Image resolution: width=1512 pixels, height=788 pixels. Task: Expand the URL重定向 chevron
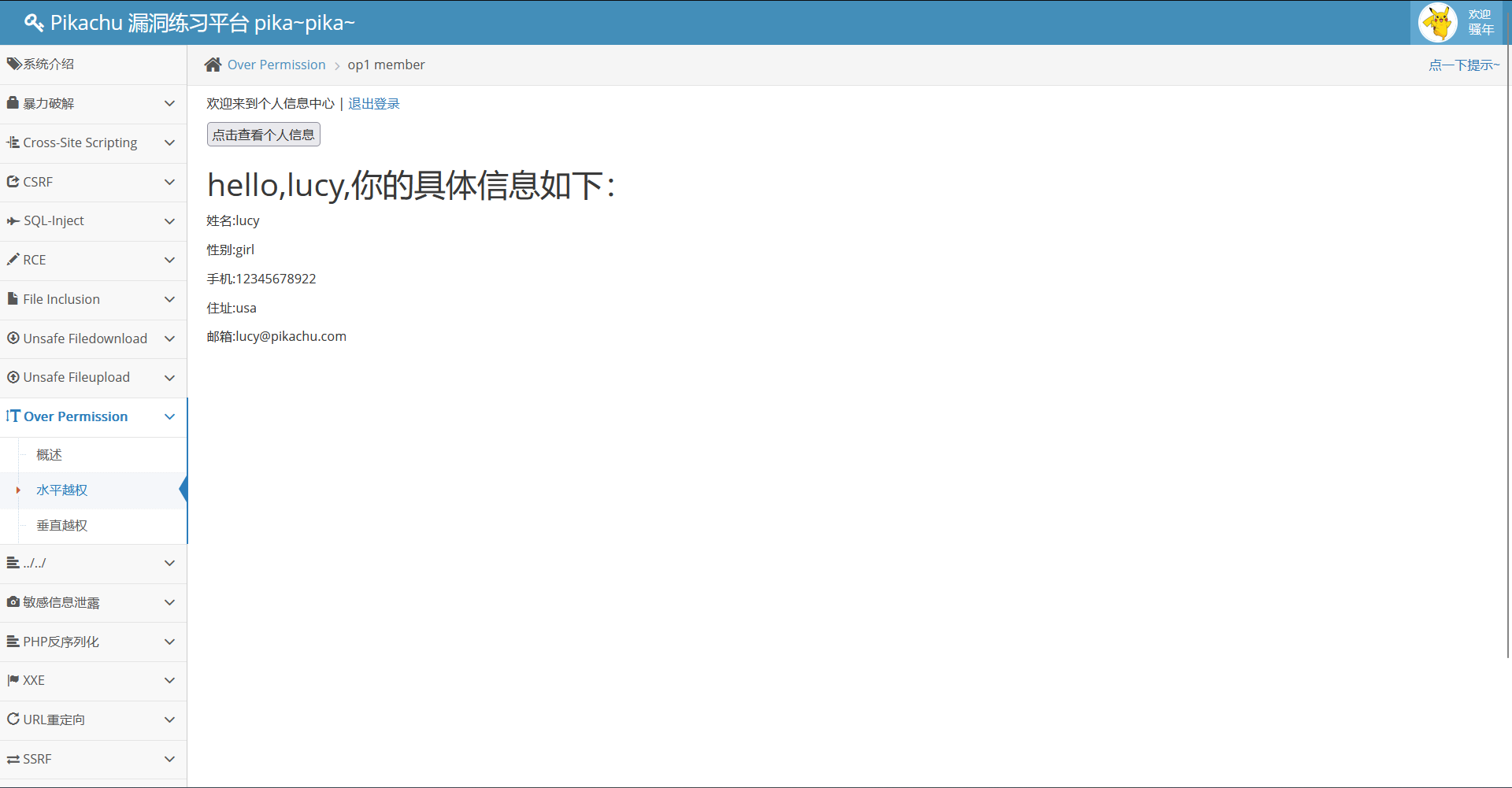click(x=169, y=720)
